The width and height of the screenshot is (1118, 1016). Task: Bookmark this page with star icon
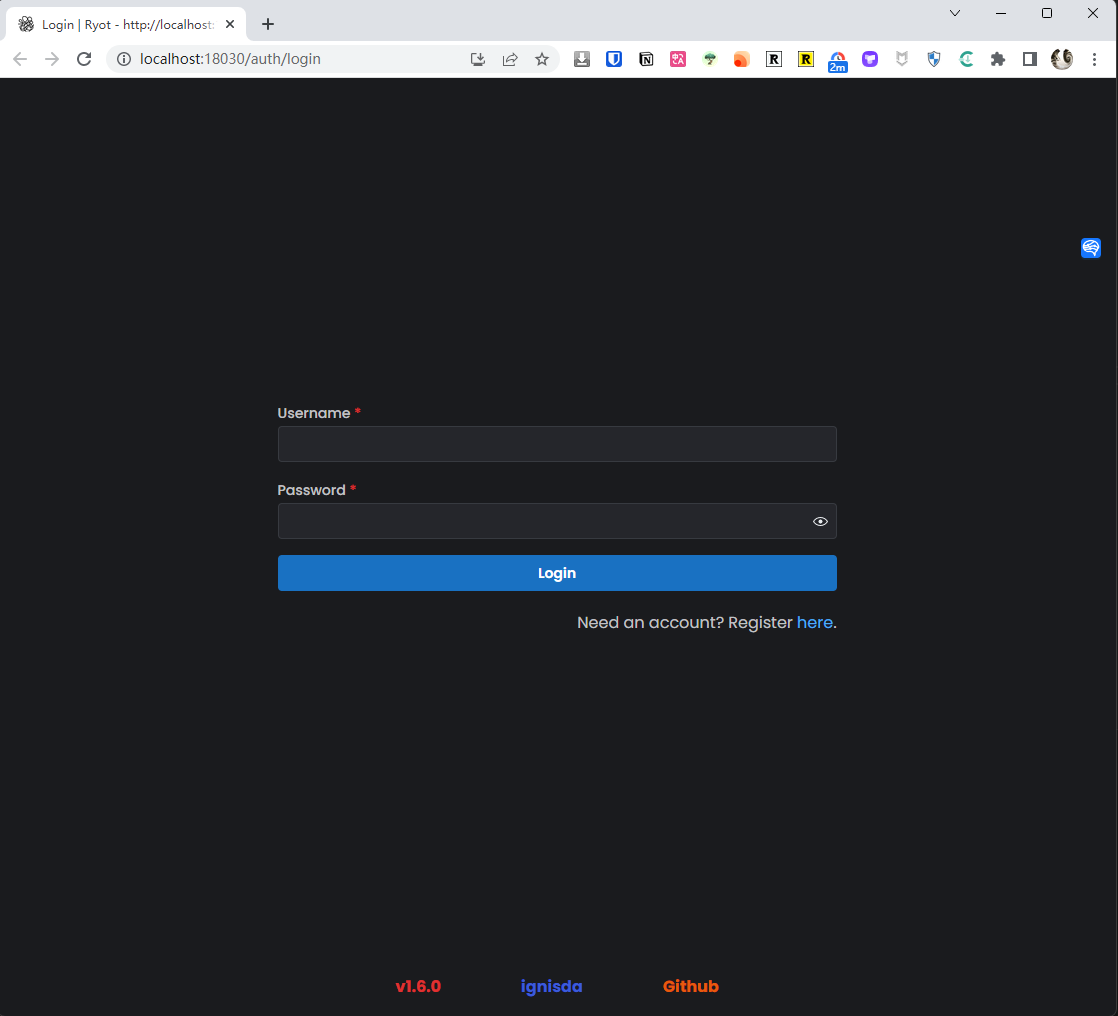tap(542, 59)
